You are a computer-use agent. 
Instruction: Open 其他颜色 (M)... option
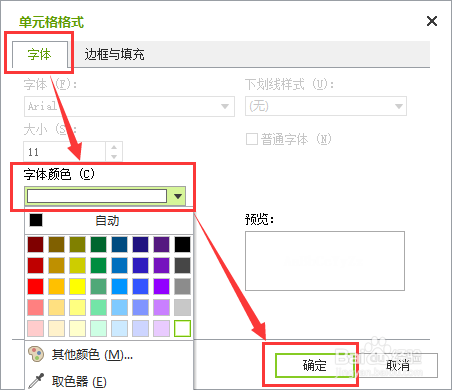92,355
